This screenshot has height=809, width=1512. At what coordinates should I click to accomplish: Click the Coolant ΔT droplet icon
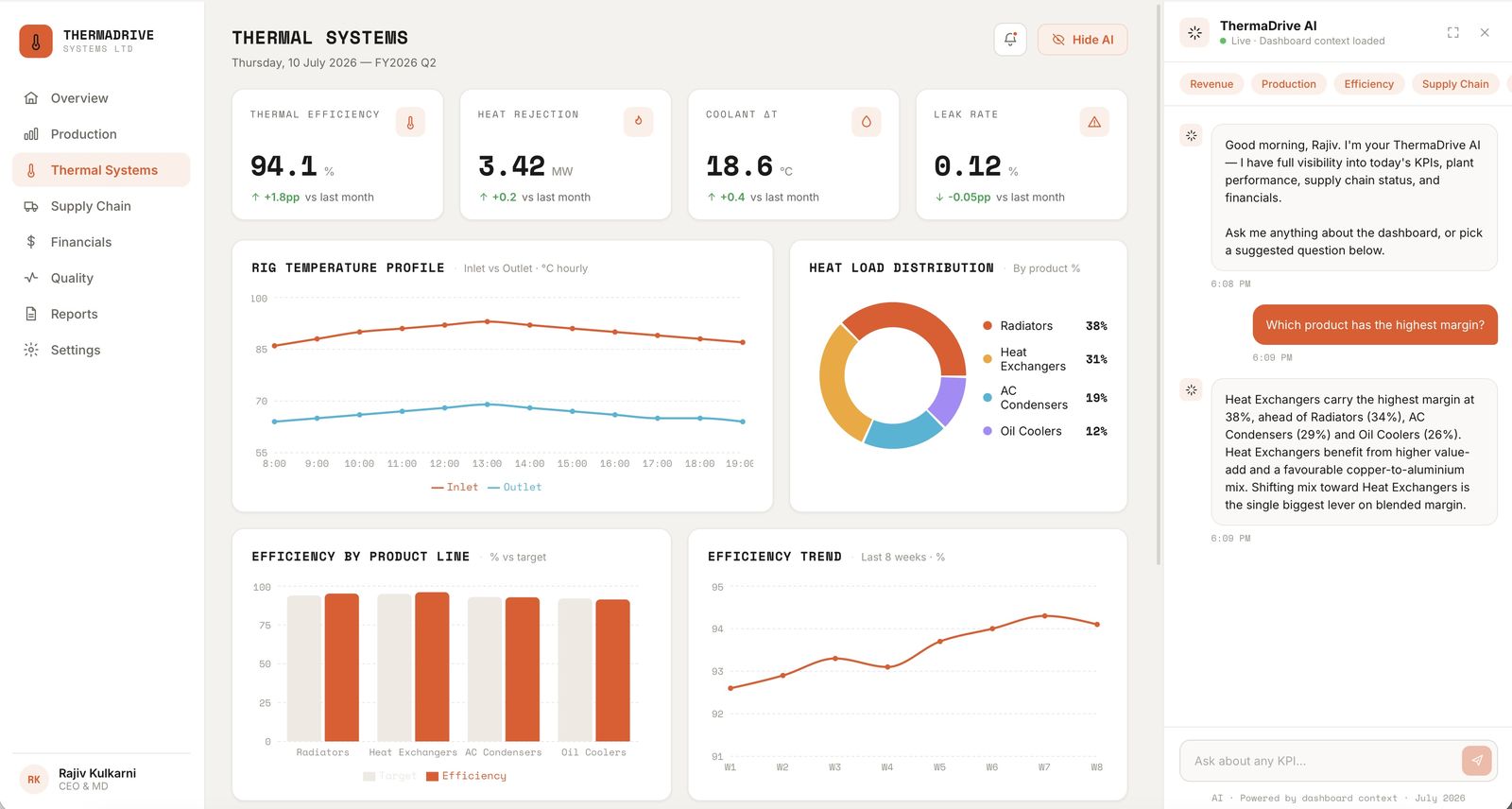click(x=867, y=122)
